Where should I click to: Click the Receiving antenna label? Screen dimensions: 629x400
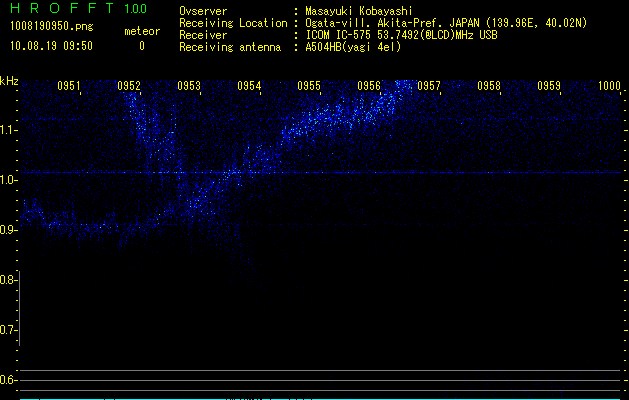point(230,47)
